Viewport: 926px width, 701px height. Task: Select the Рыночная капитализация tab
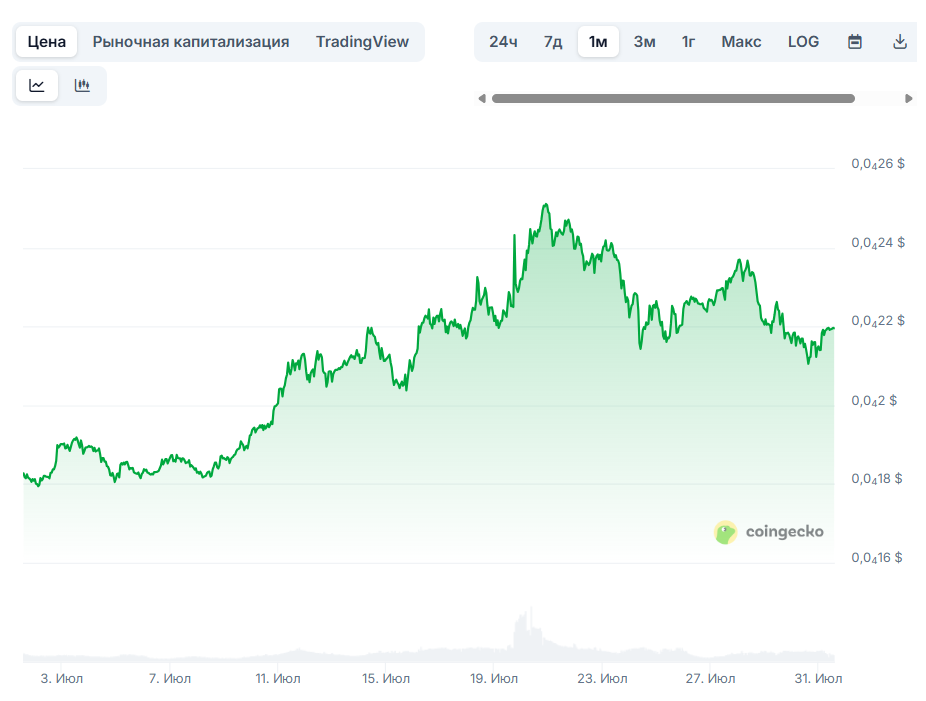191,42
